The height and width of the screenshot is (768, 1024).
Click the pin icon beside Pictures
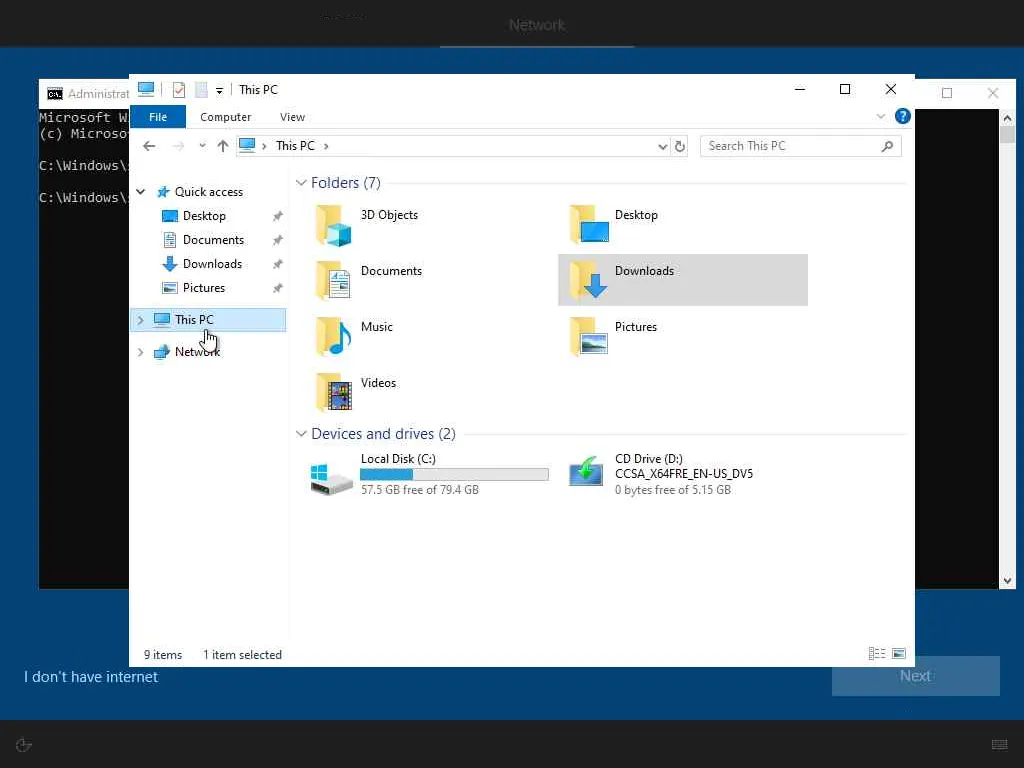click(x=278, y=288)
